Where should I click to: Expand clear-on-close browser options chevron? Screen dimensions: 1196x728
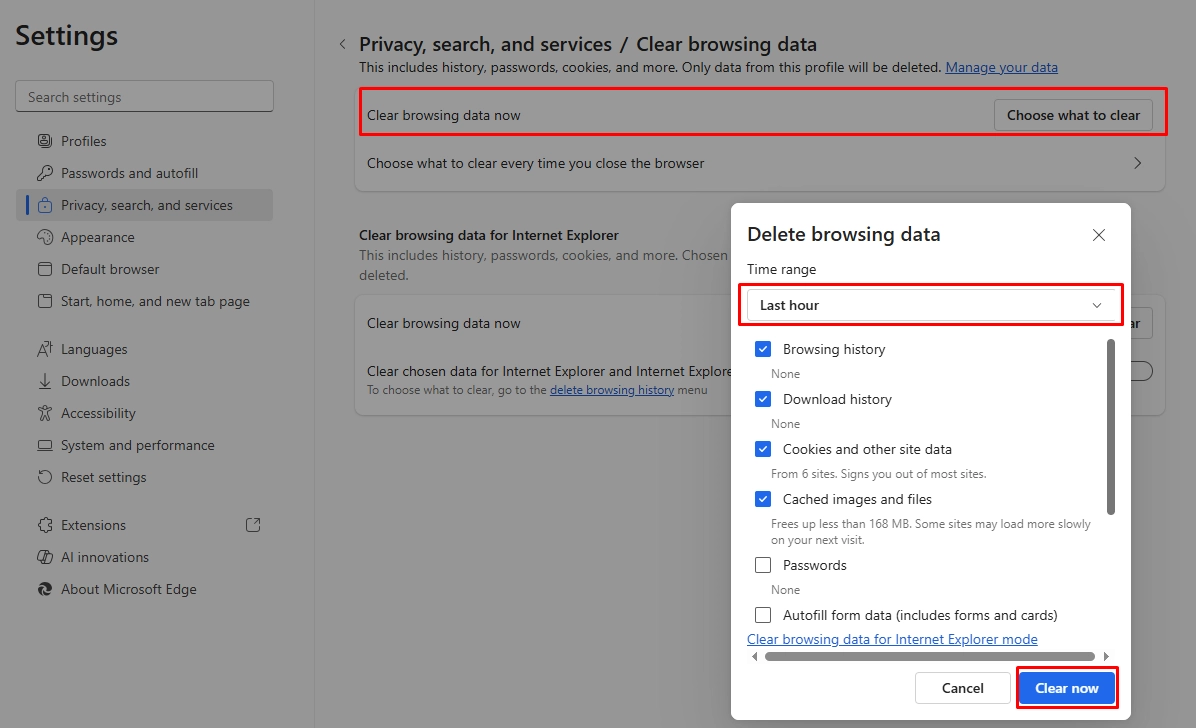pos(1137,163)
